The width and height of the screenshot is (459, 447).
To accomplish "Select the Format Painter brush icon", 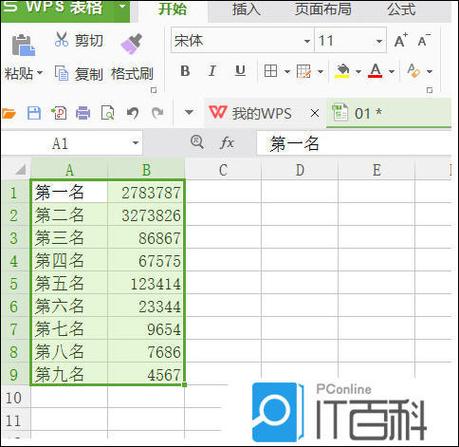I will pos(131,43).
